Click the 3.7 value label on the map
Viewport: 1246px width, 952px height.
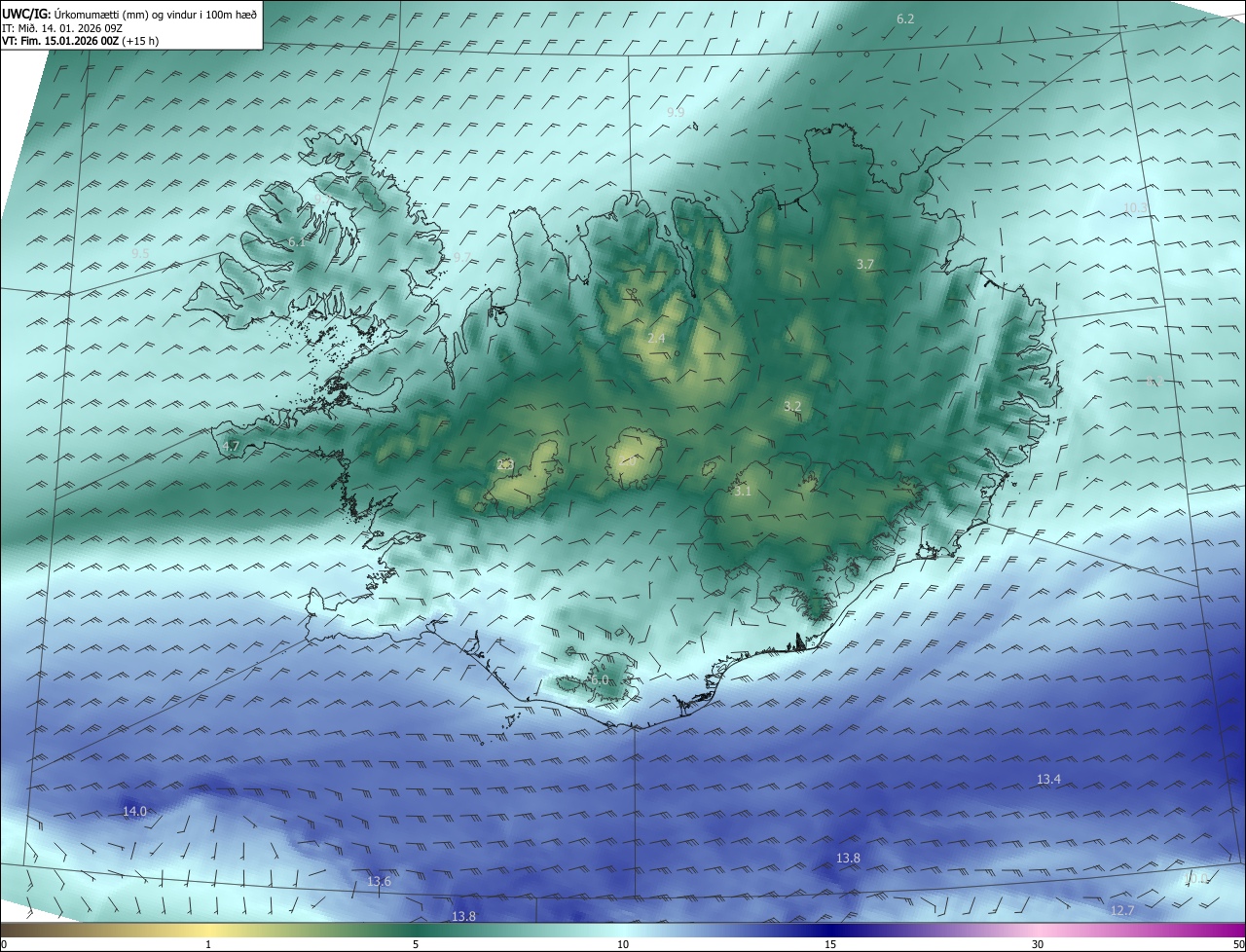[x=864, y=265]
